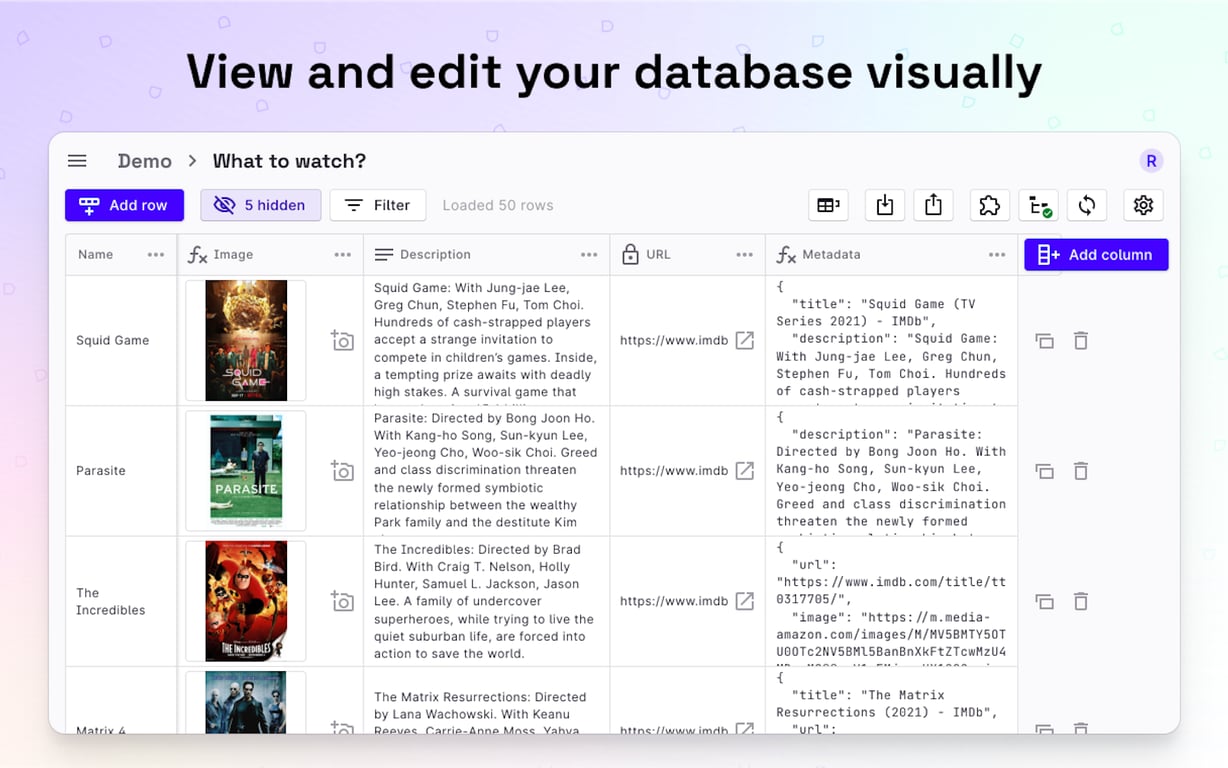Open the schema tree icon with checkmark
Viewport: 1228px width, 768px height.
pos(1040,205)
